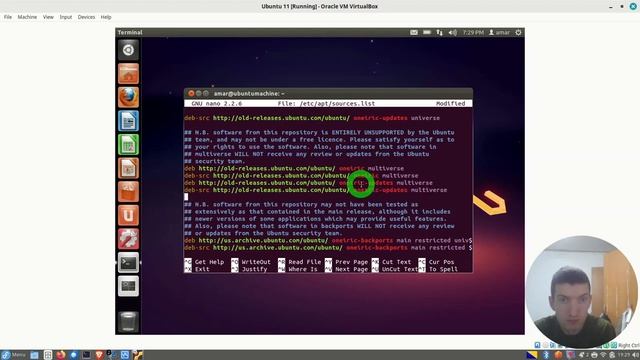Screen dimensions: 640x360
Task: Click the deb-src oneiric-updates universe line
Action: [312, 118]
